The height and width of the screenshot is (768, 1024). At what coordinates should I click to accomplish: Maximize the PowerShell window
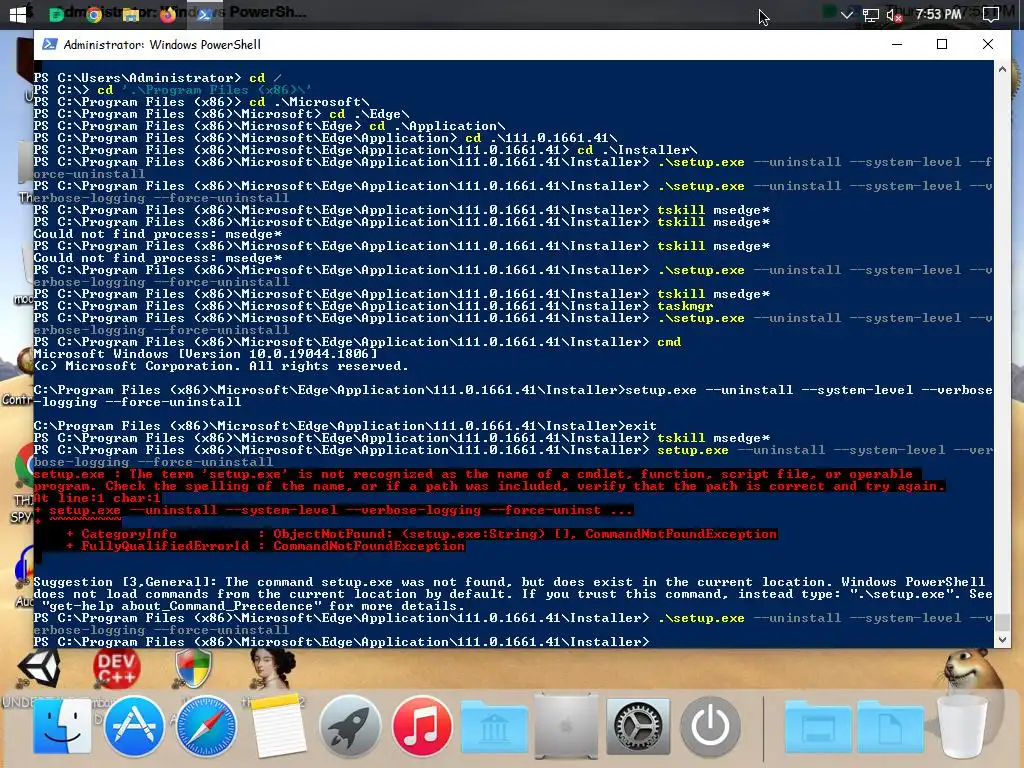942,44
